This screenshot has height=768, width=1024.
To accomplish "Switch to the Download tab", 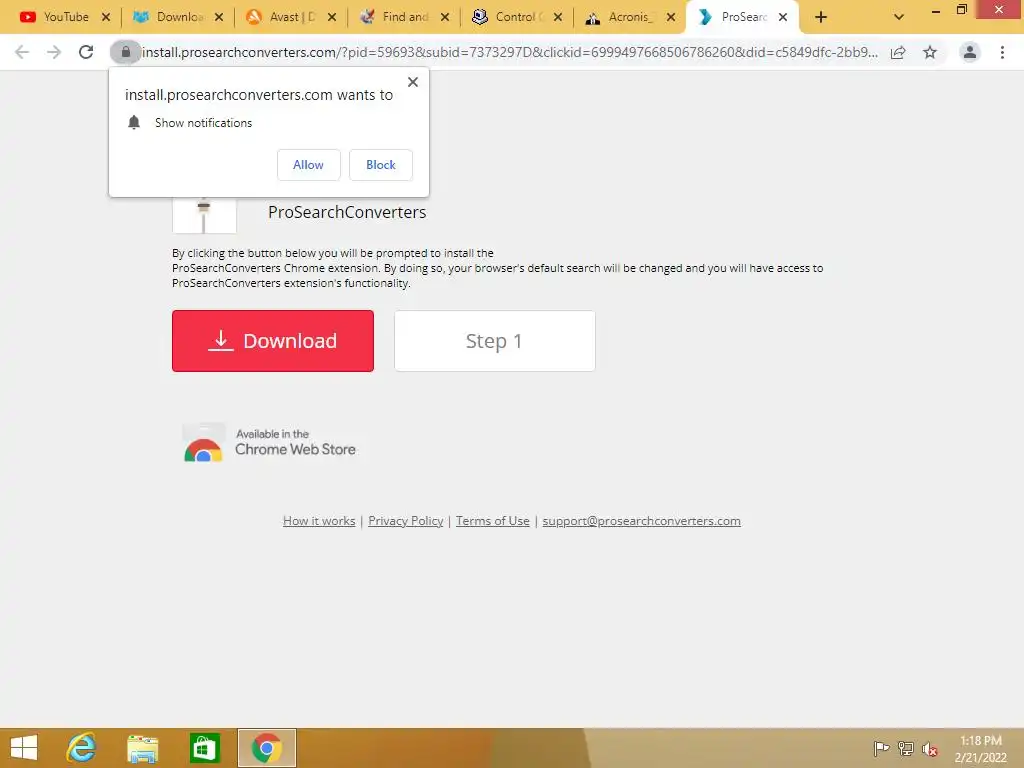I will point(168,17).
